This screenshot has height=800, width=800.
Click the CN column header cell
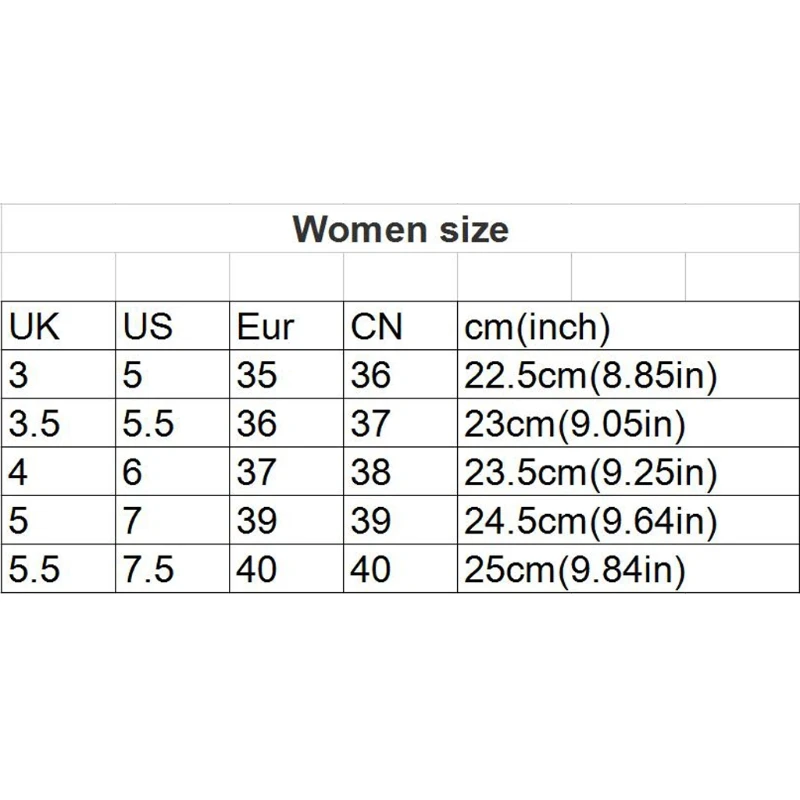[401, 326]
